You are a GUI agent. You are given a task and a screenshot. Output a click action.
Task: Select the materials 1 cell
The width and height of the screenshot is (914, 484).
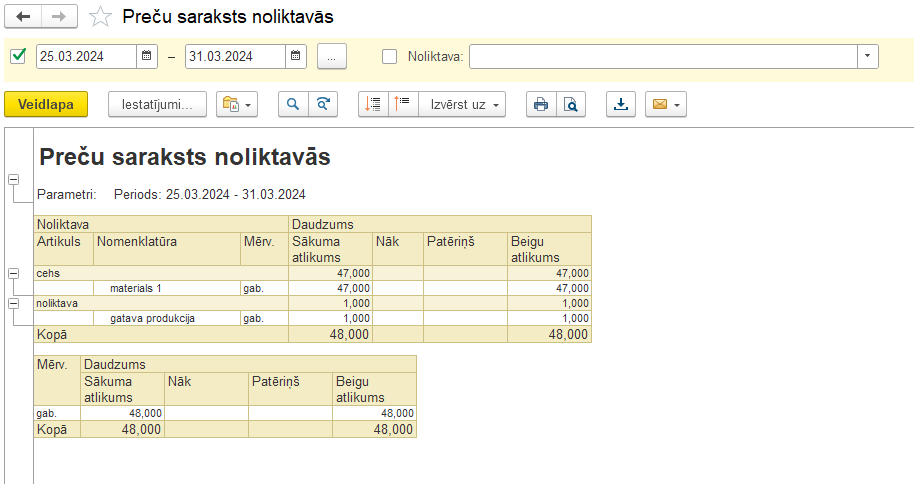(167, 288)
